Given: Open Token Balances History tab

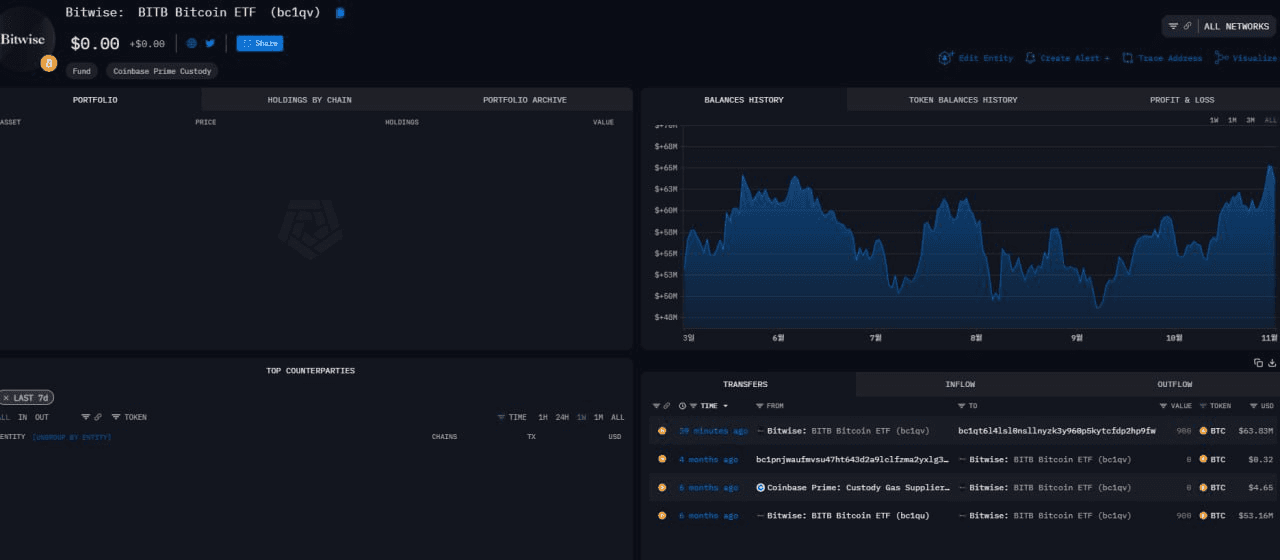Looking at the screenshot, I should click(x=963, y=100).
